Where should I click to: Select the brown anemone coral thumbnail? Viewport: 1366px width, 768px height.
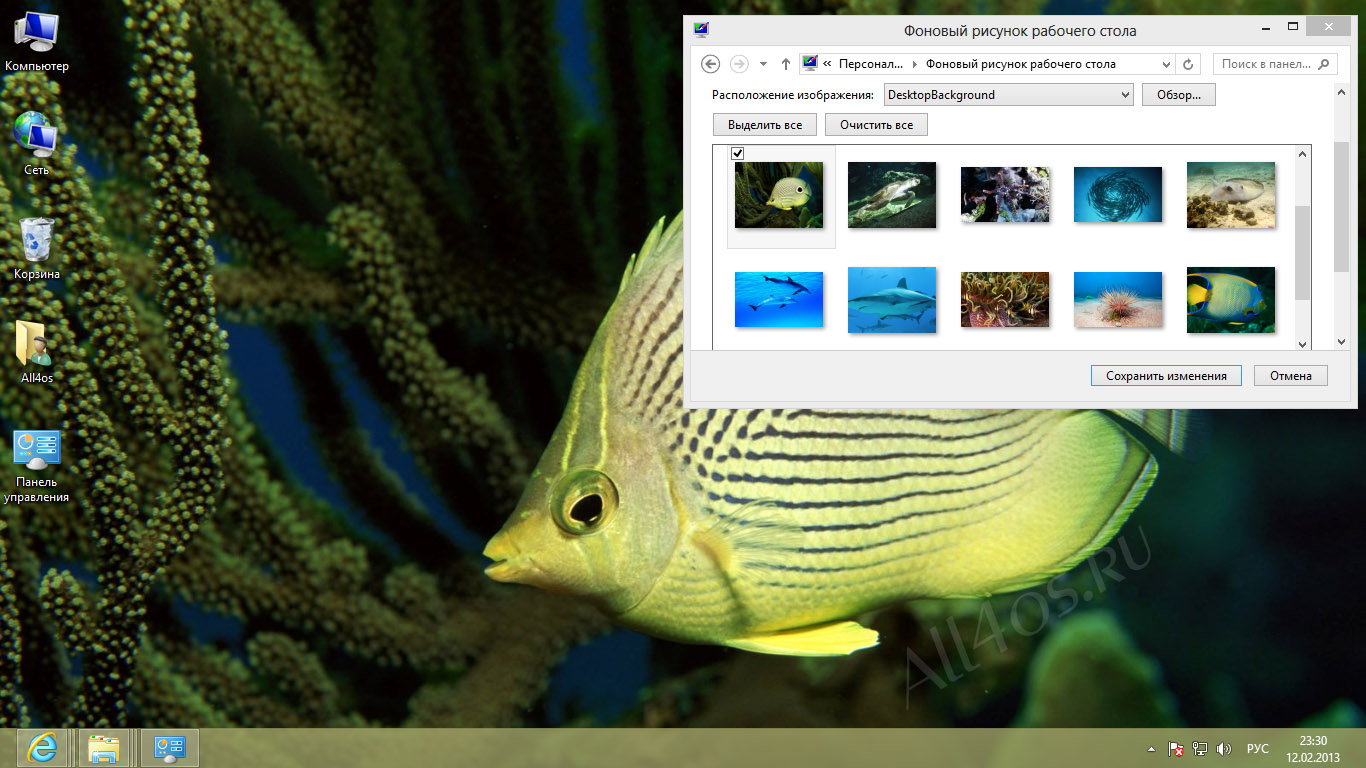[1005, 299]
